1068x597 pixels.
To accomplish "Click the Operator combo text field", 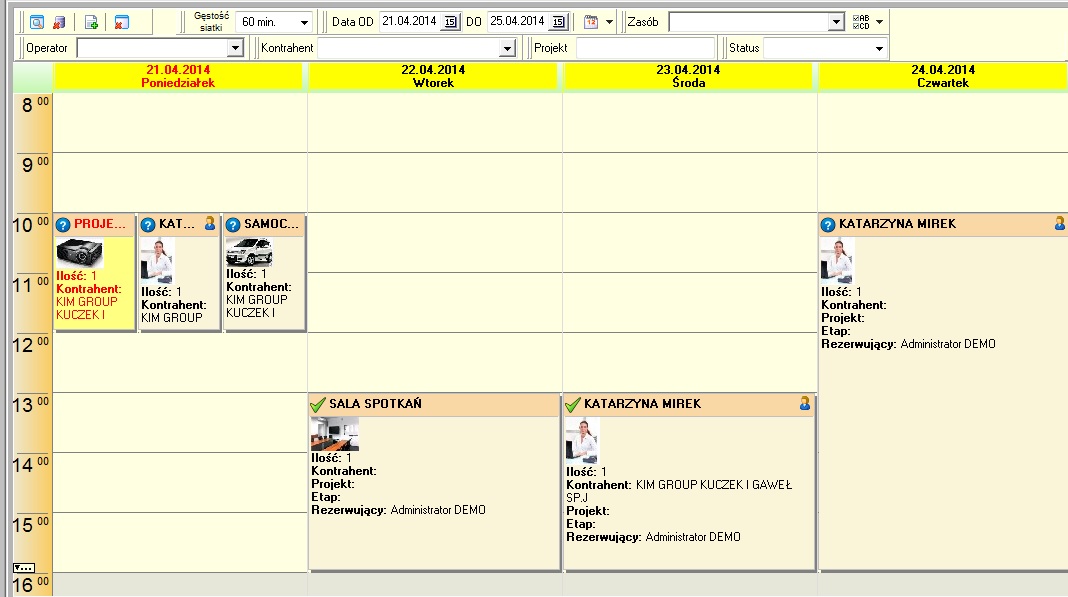I will pyautogui.click(x=153, y=48).
